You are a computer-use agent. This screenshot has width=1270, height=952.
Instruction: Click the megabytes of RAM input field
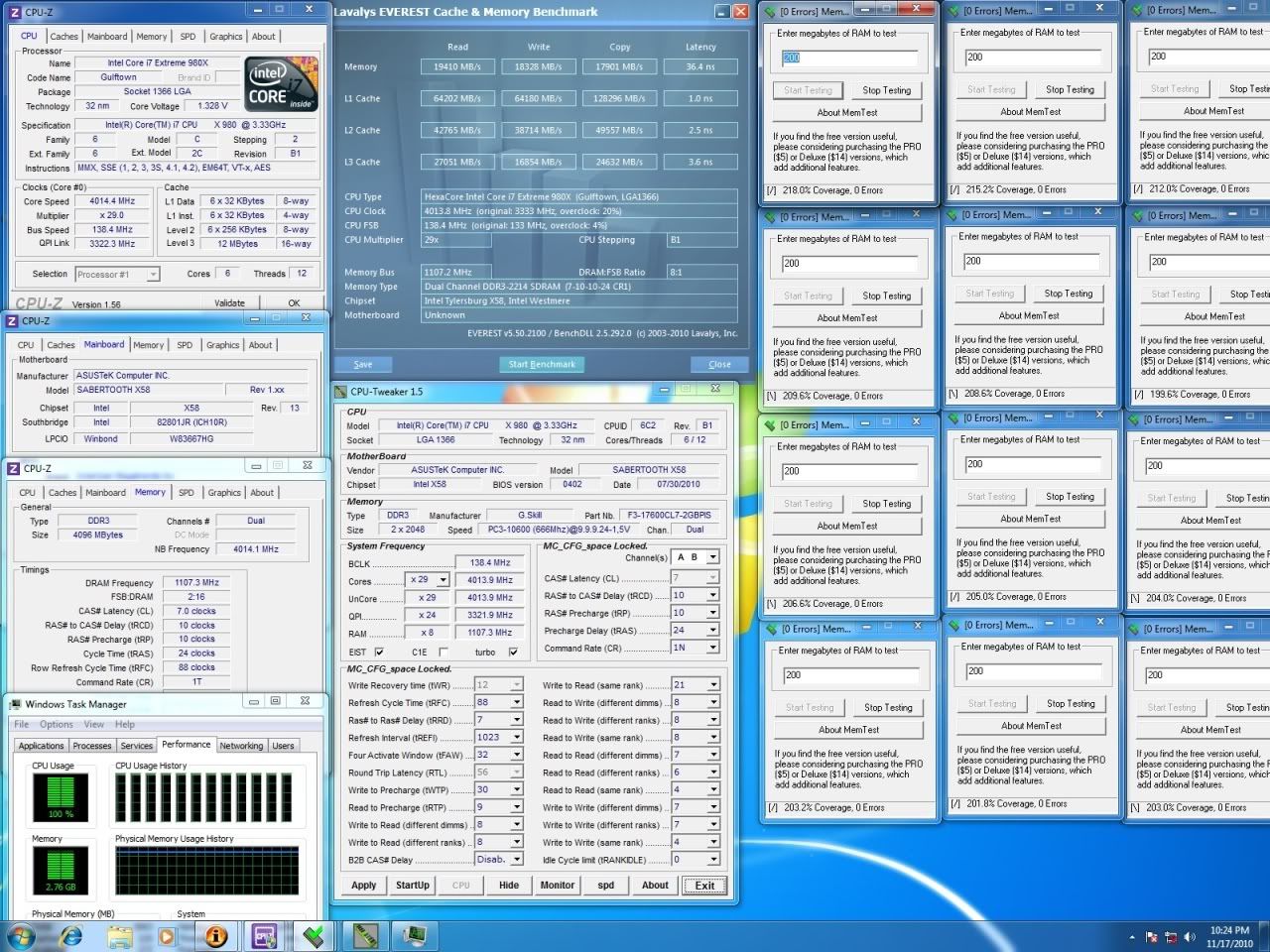[x=850, y=57]
